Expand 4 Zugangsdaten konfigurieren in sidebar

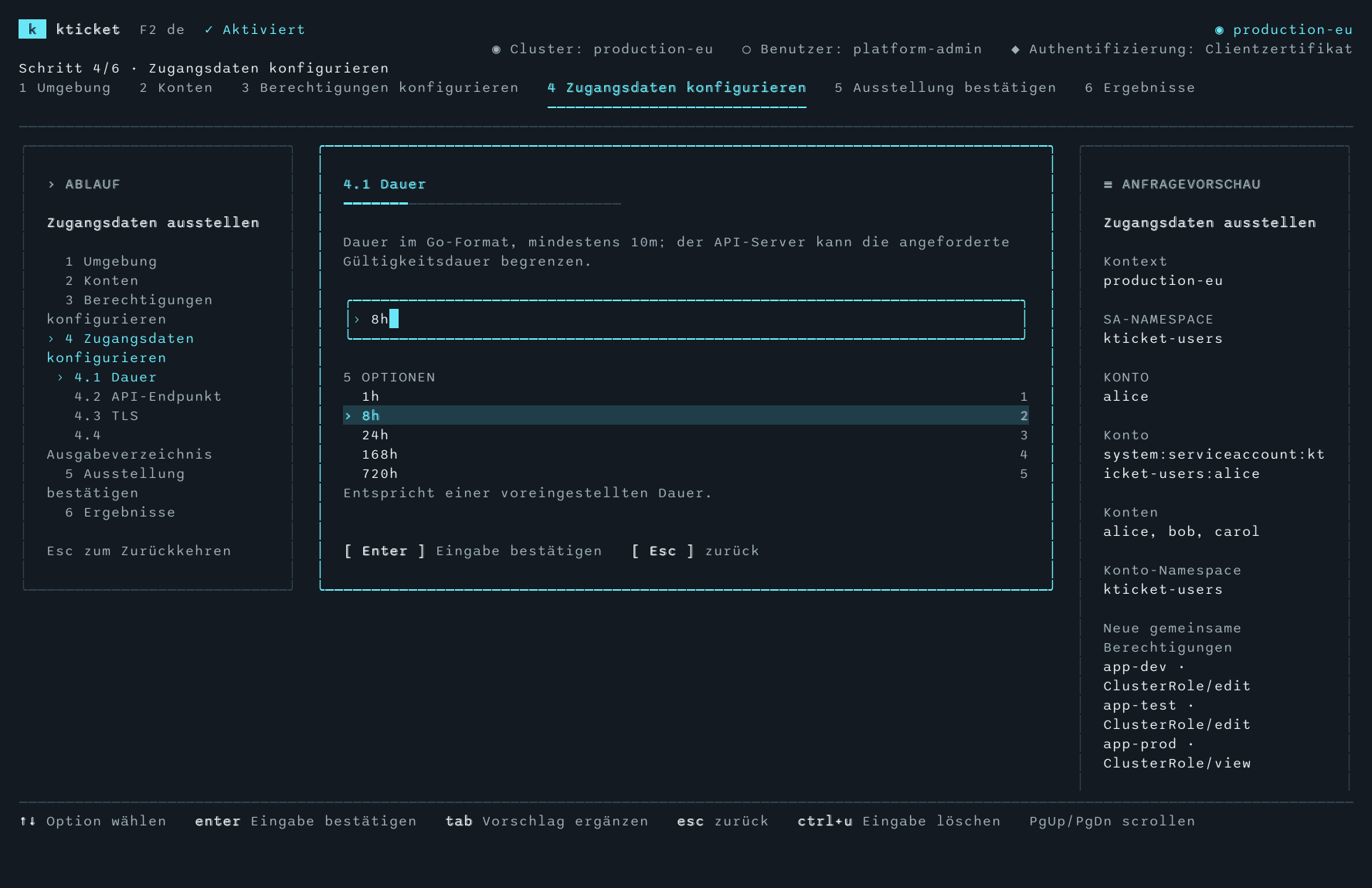pyautogui.click(x=121, y=348)
